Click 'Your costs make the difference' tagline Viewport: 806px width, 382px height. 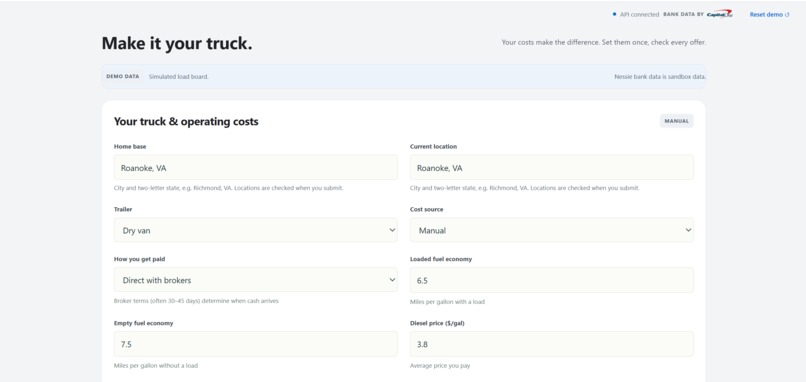(603, 42)
